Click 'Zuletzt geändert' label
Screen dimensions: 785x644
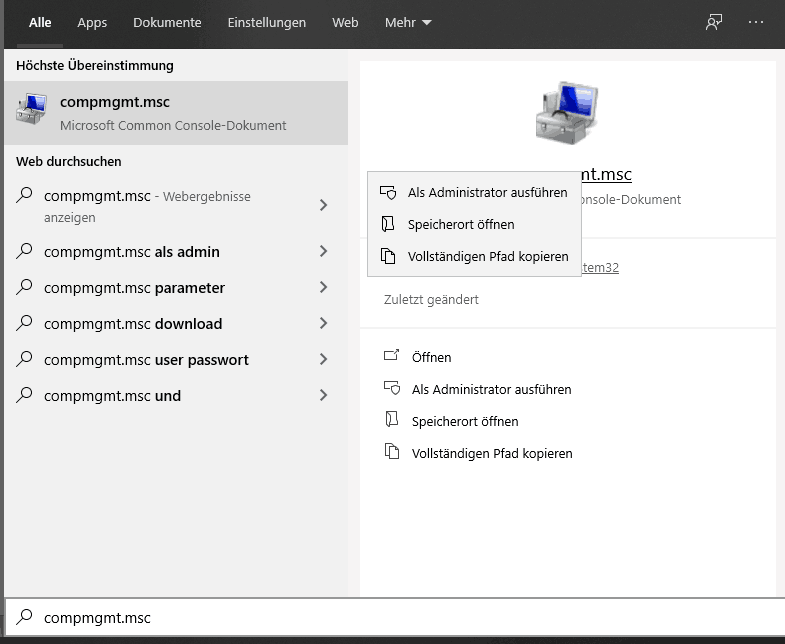point(431,299)
